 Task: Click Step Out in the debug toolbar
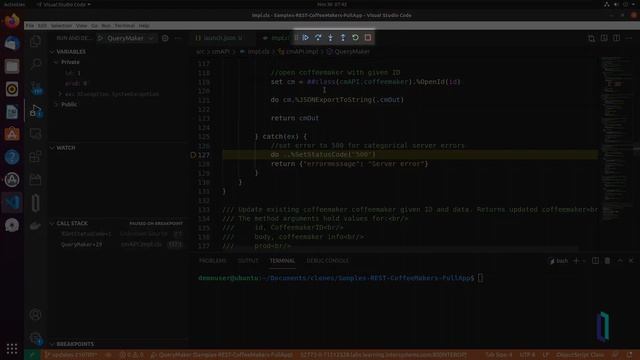(x=343, y=38)
